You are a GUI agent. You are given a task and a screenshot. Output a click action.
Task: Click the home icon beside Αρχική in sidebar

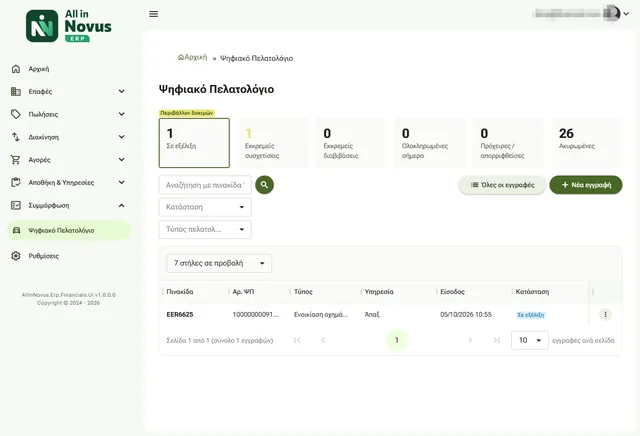[x=16, y=69]
